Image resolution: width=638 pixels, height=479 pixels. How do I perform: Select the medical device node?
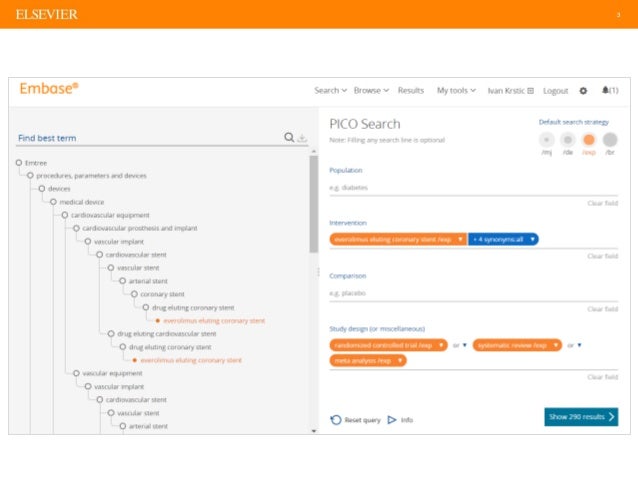coord(77,202)
